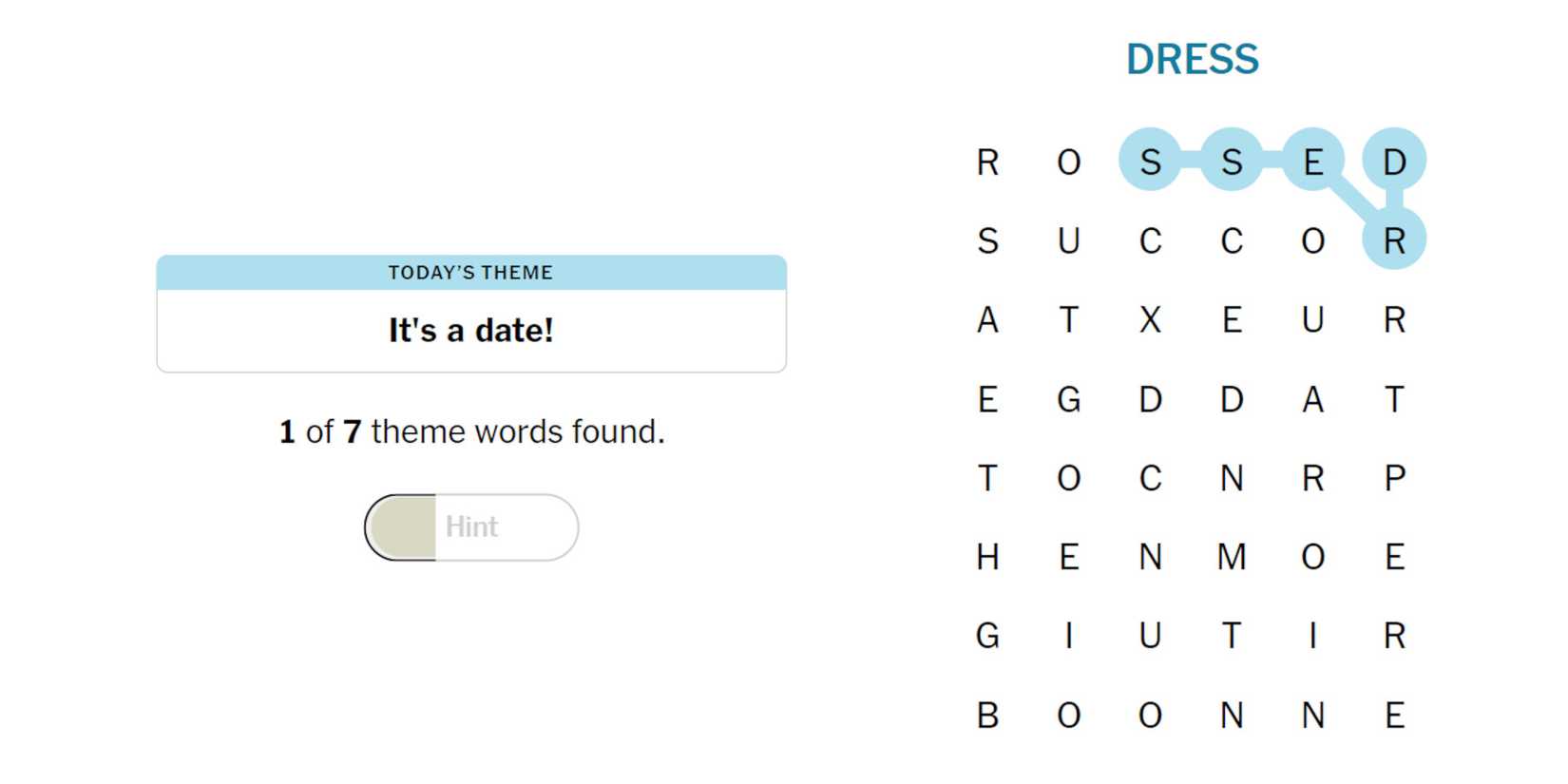Select the letter C between O and N
This screenshot has height=784, width=1568.
tap(1150, 478)
